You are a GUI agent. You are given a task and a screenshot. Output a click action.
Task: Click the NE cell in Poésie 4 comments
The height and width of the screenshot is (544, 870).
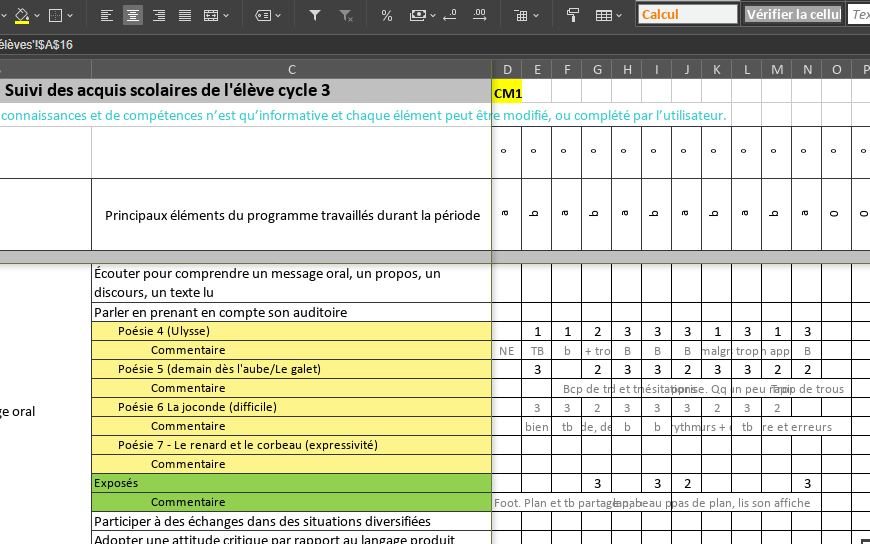point(507,350)
